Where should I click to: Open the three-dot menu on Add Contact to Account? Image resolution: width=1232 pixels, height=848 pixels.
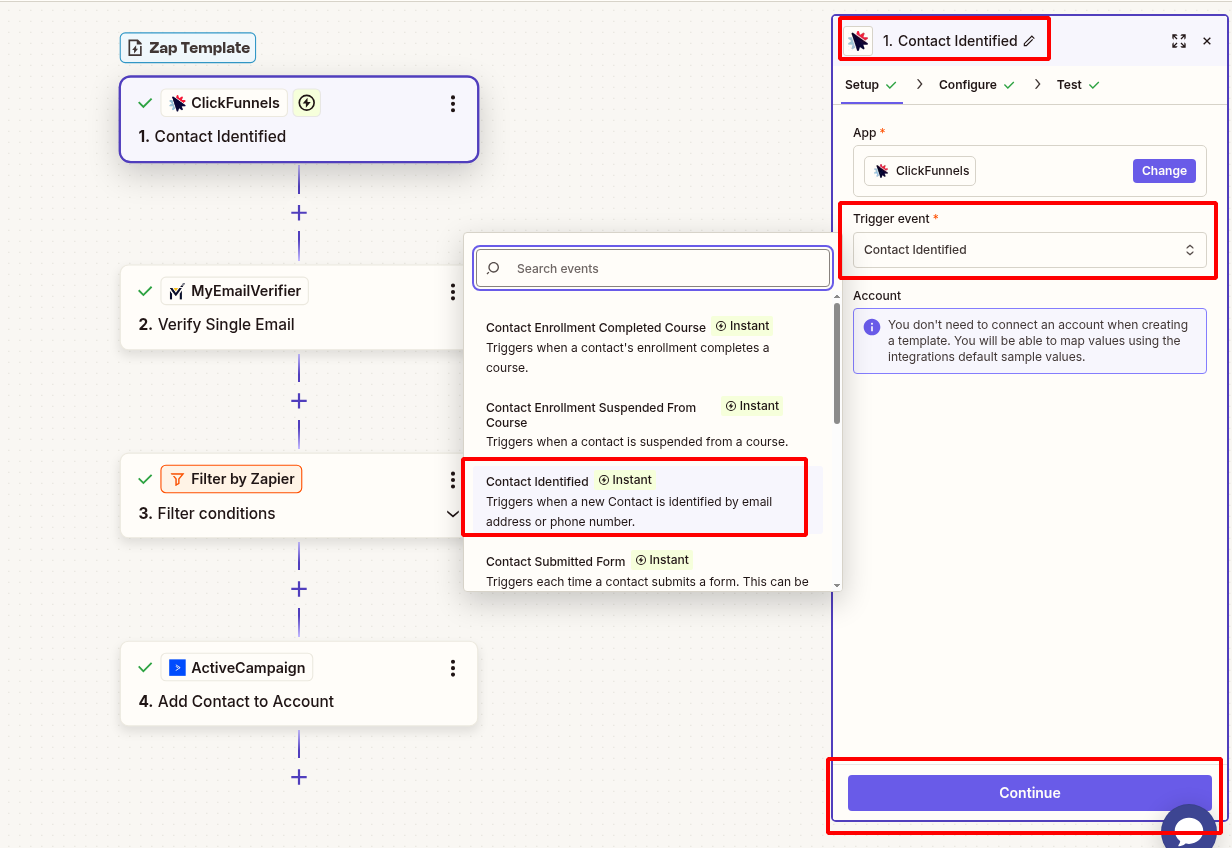coord(453,668)
